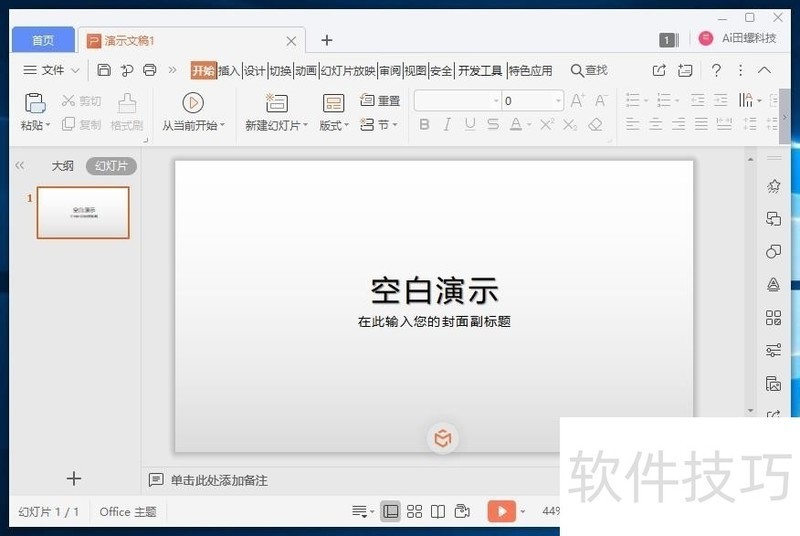Click the 查找 search button
Viewport: 800px width, 536px height.
point(589,71)
